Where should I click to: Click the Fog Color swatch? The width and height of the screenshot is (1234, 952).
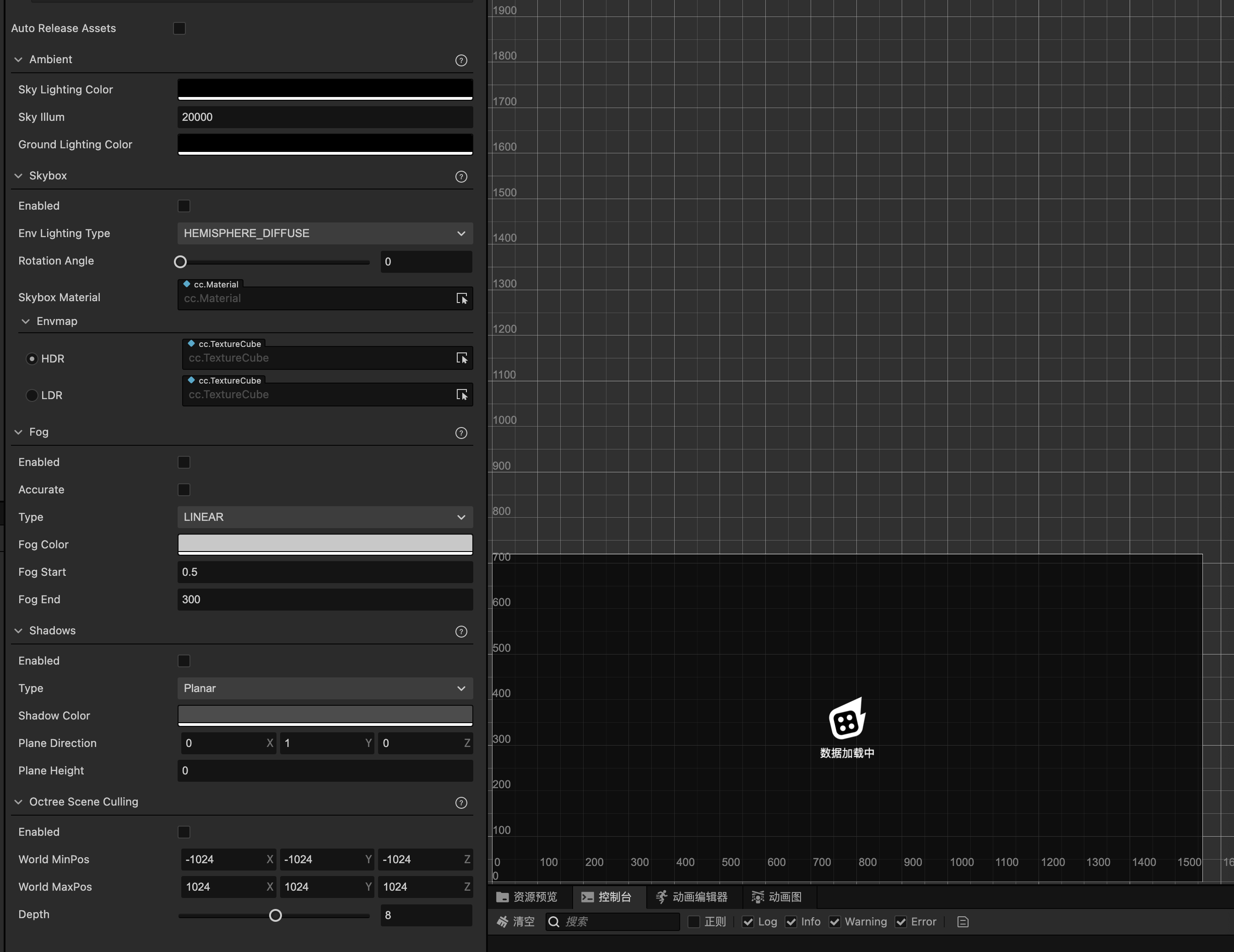click(325, 544)
